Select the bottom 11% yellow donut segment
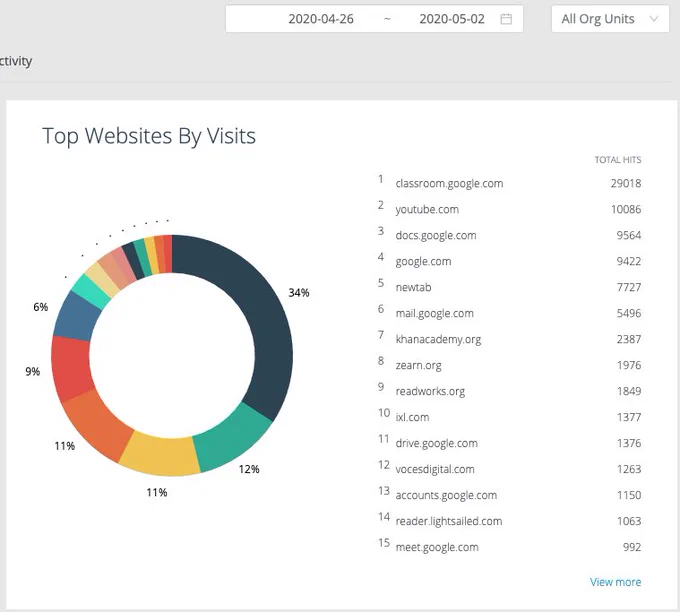Viewport: 680px width, 612px height. (x=160, y=455)
